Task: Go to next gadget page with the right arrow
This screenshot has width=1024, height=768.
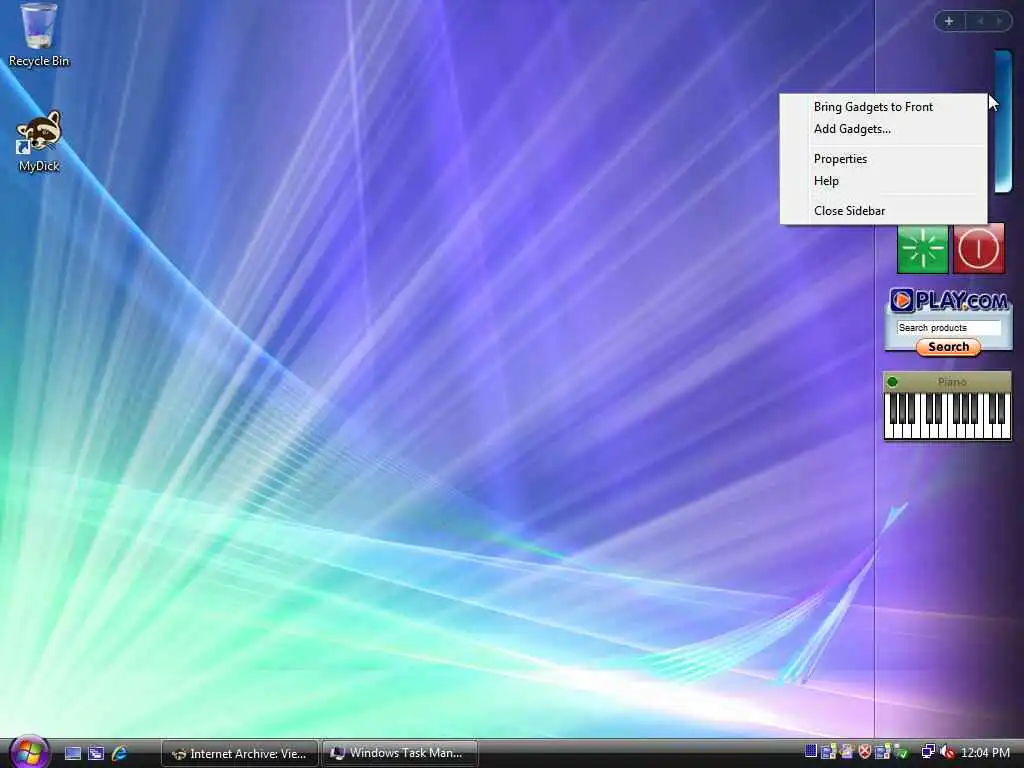Action: click(x=999, y=21)
